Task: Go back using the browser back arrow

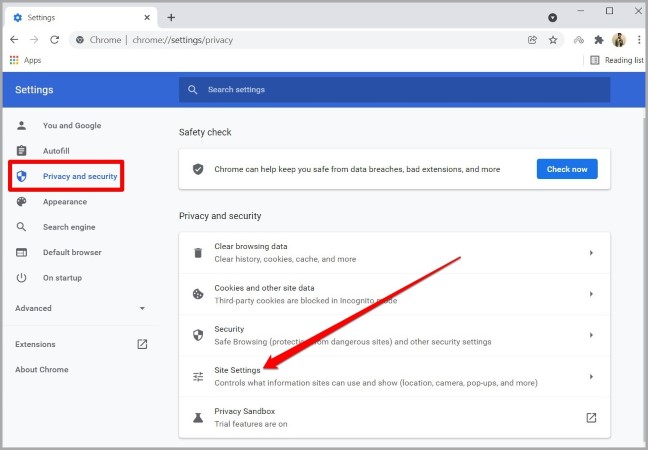Action: coord(14,40)
